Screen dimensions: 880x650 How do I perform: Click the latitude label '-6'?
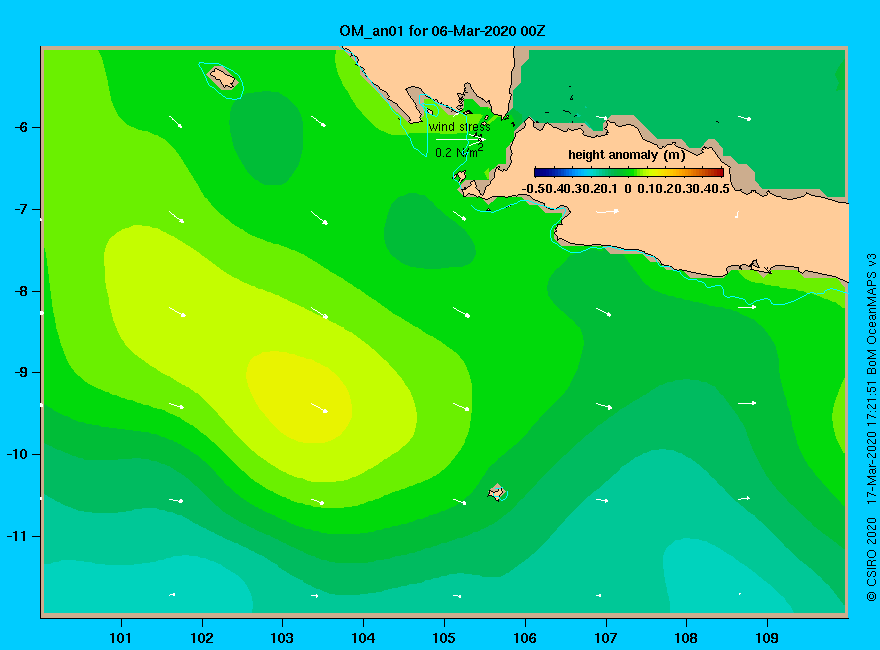click(x=21, y=127)
